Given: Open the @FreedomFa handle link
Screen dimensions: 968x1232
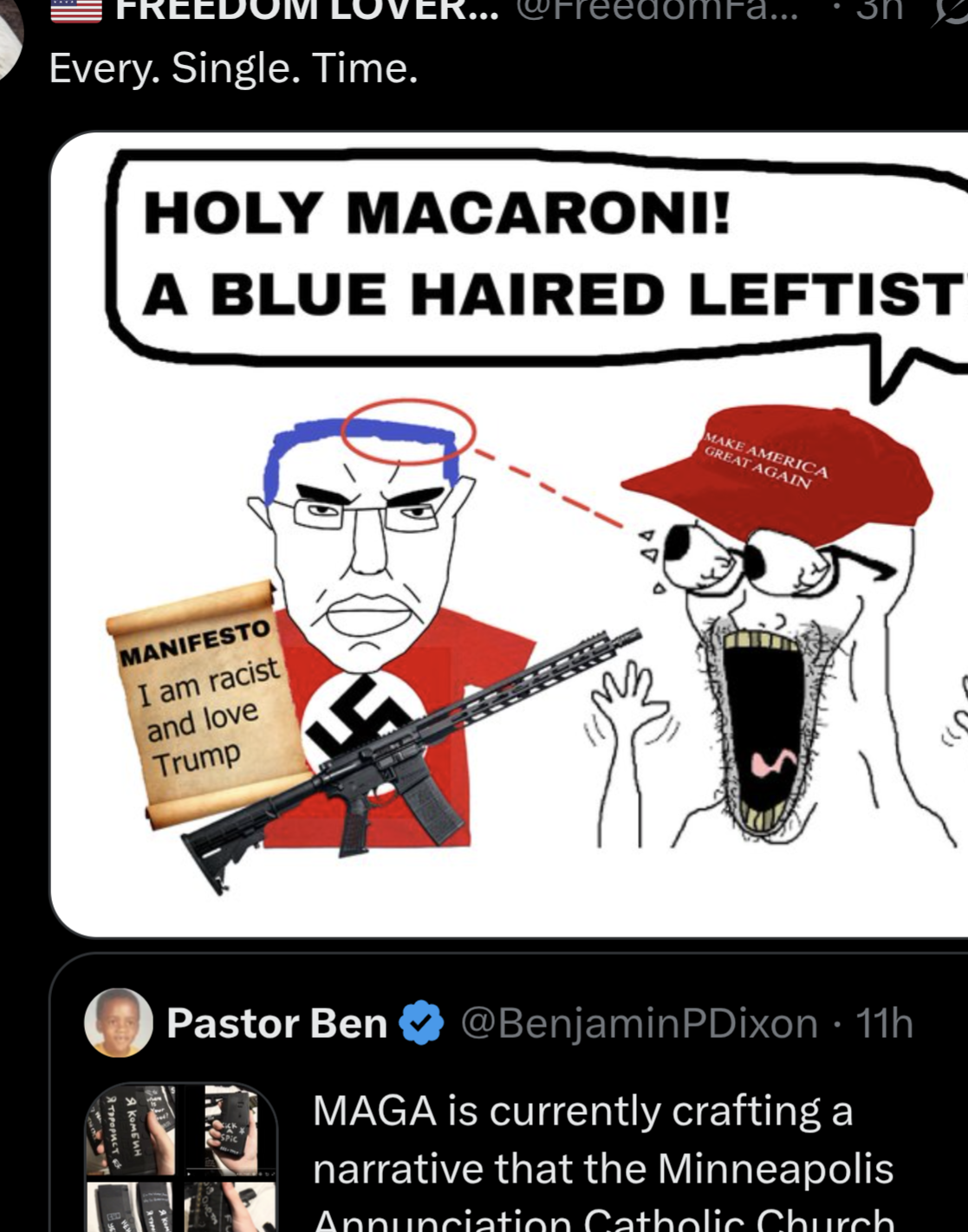Looking at the screenshot, I should pos(657,10).
